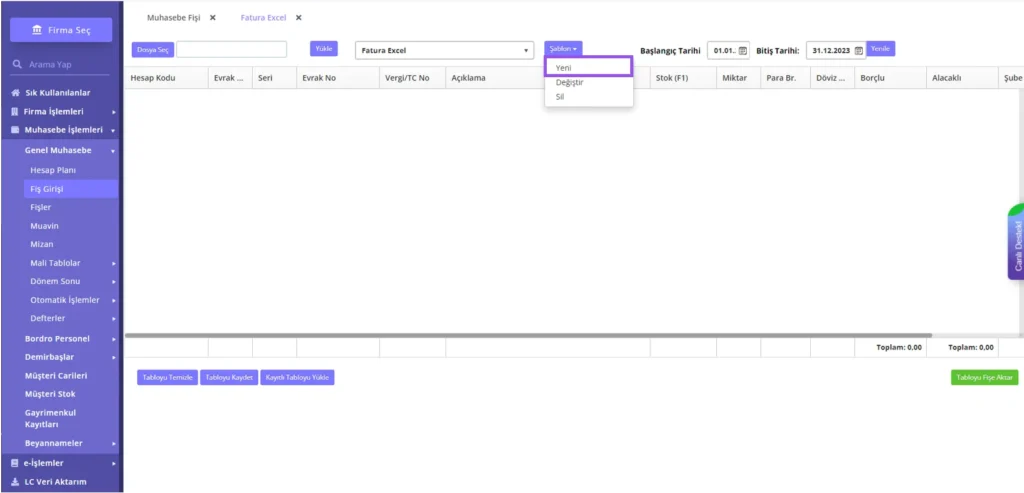This screenshot has width=1024, height=493.
Task: Expand e-İşlemler menu
Action: [x=63, y=463]
